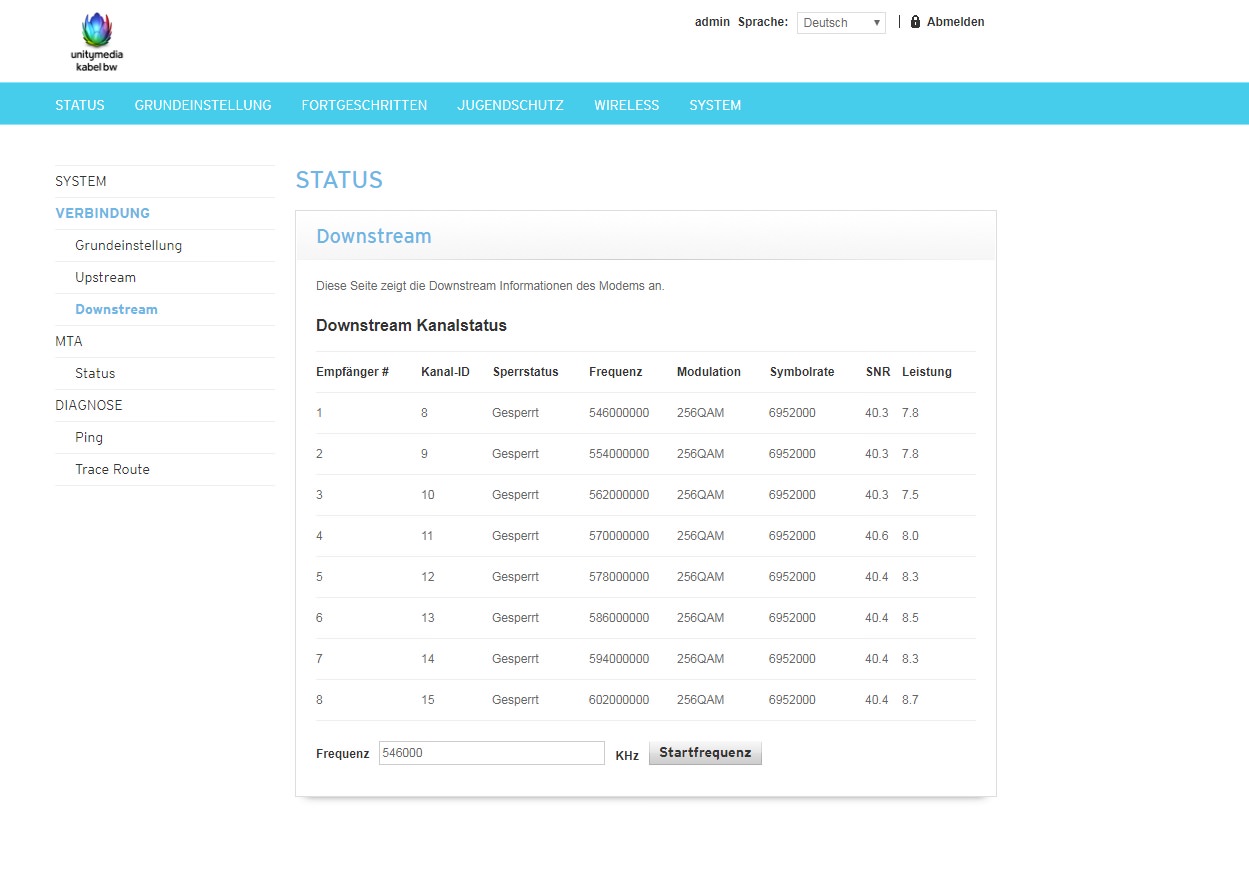Open the STATUS top menu
Viewport: 1249px width, 876px height.
tap(80, 105)
